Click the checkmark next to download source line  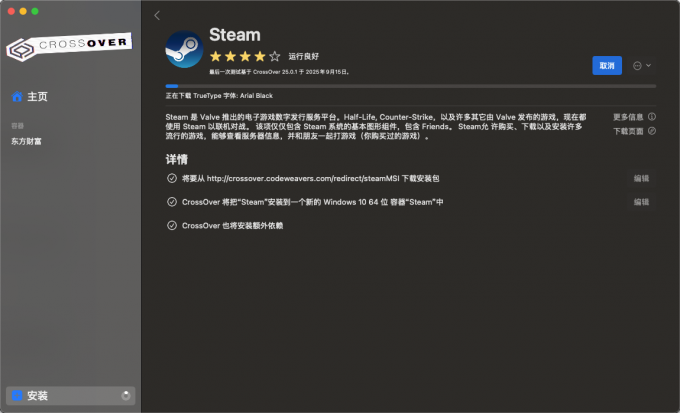pos(172,178)
